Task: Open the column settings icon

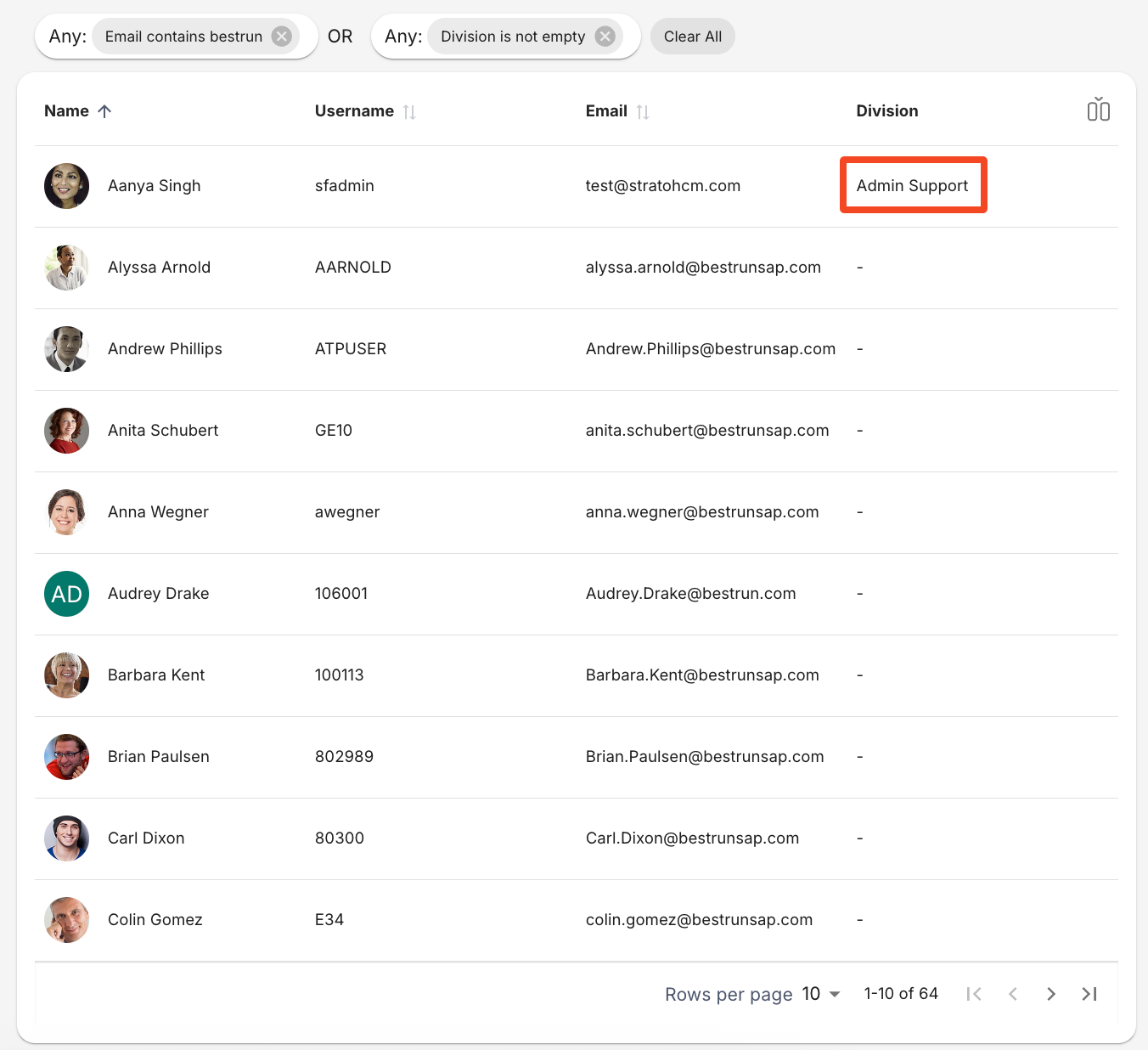Action: (x=1098, y=110)
